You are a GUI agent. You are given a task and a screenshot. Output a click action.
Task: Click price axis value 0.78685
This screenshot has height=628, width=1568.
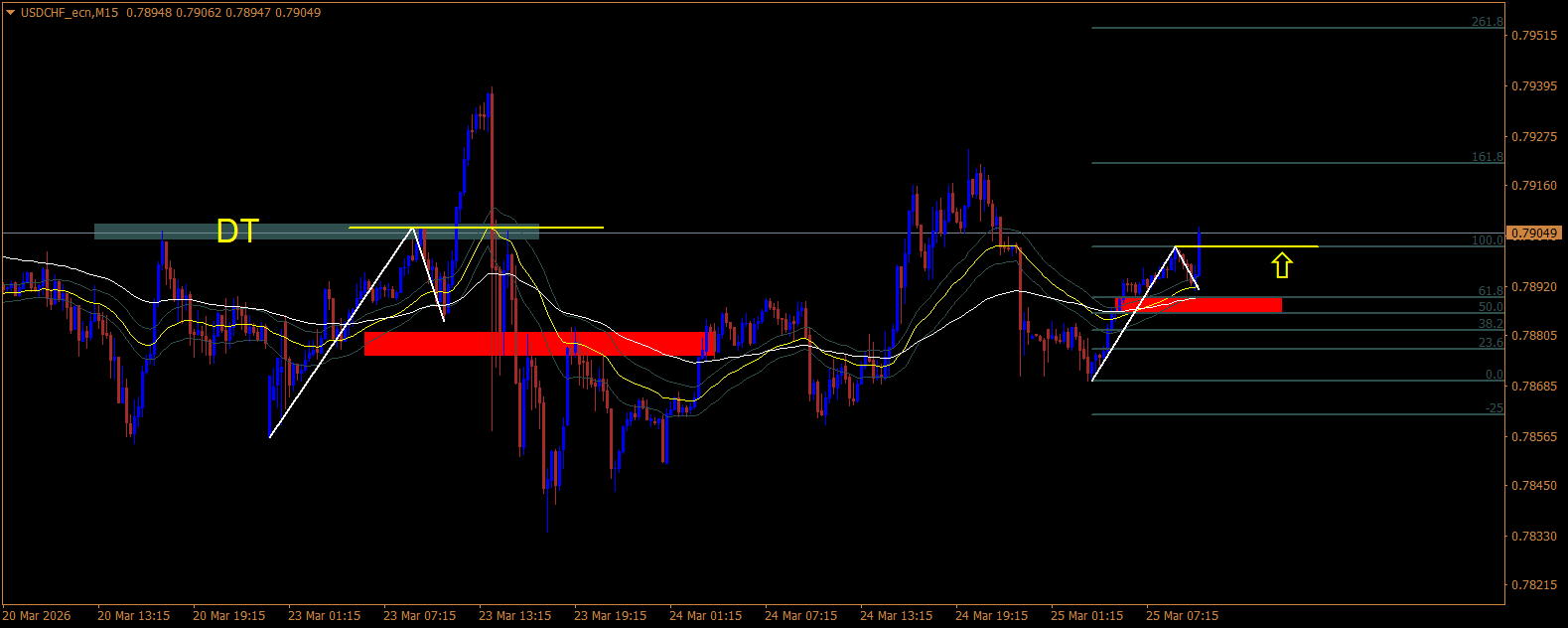pos(1533,386)
